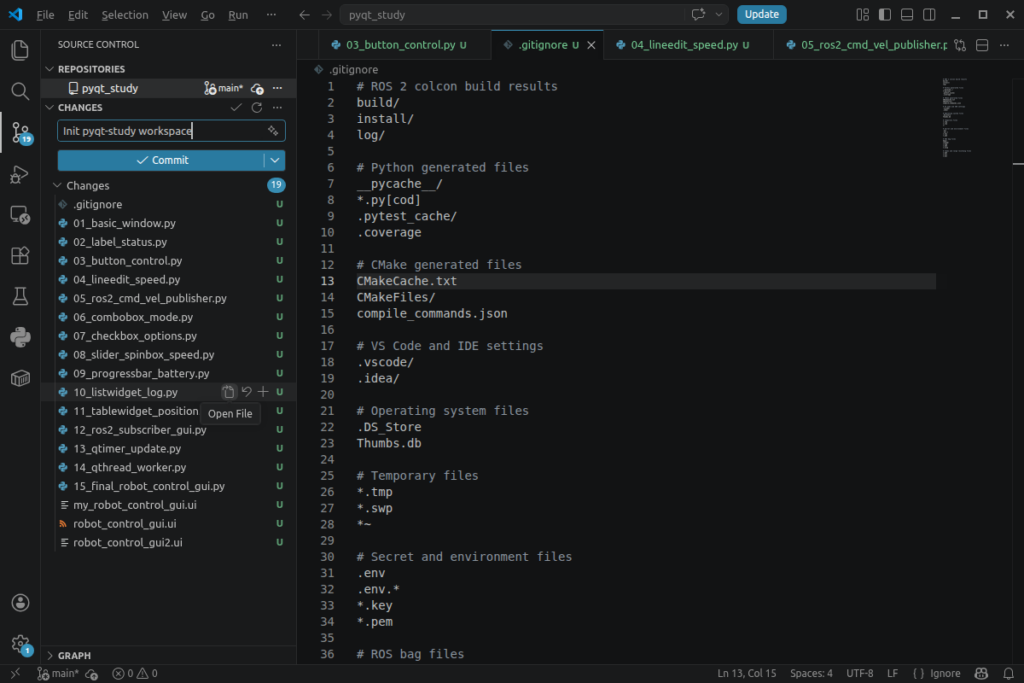Click the split editor icon in editor toolbar
The width and height of the screenshot is (1024, 683).
[982, 45]
